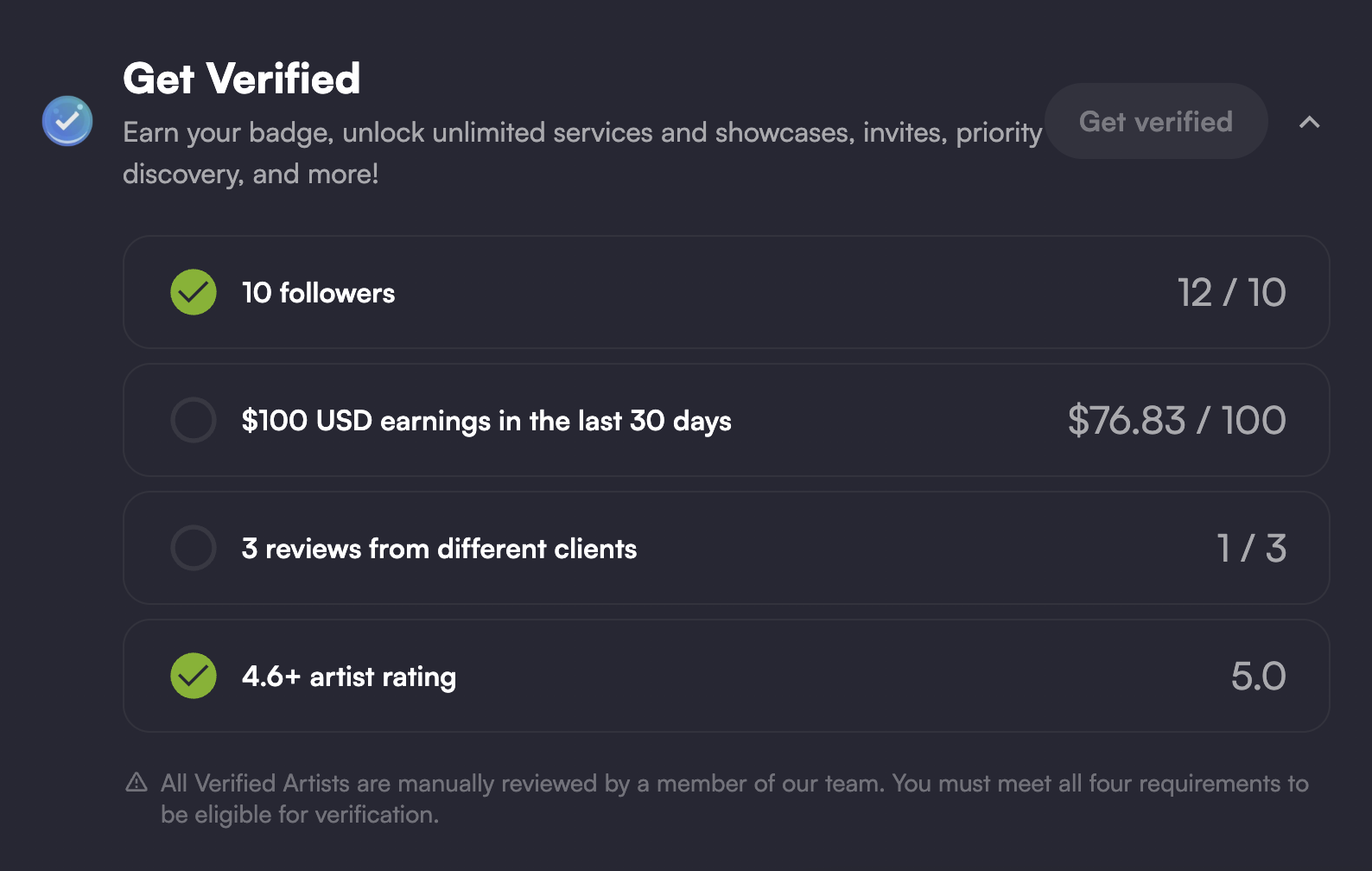Select the empty circle for 3 reviews requirement
The image size is (1372, 871).
click(x=194, y=548)
